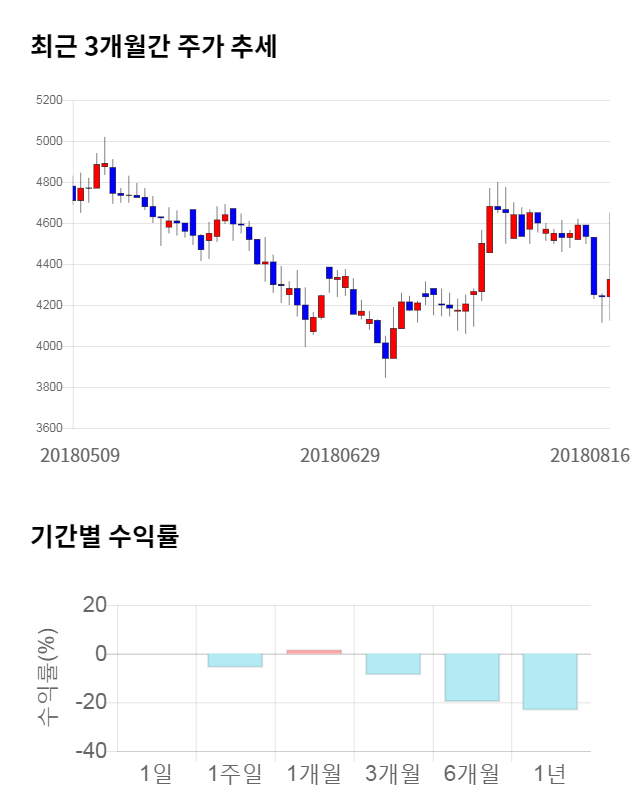
Task: Click the red 1개월 return bar
Action: click(314, 651)
